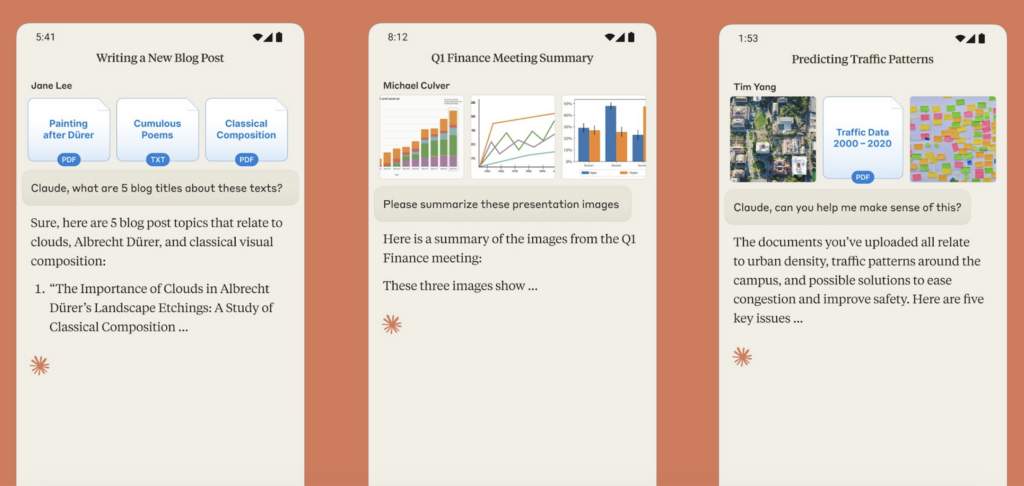Open the line graph presentation image
This screenshot has width=1024, height=486.
513,137
